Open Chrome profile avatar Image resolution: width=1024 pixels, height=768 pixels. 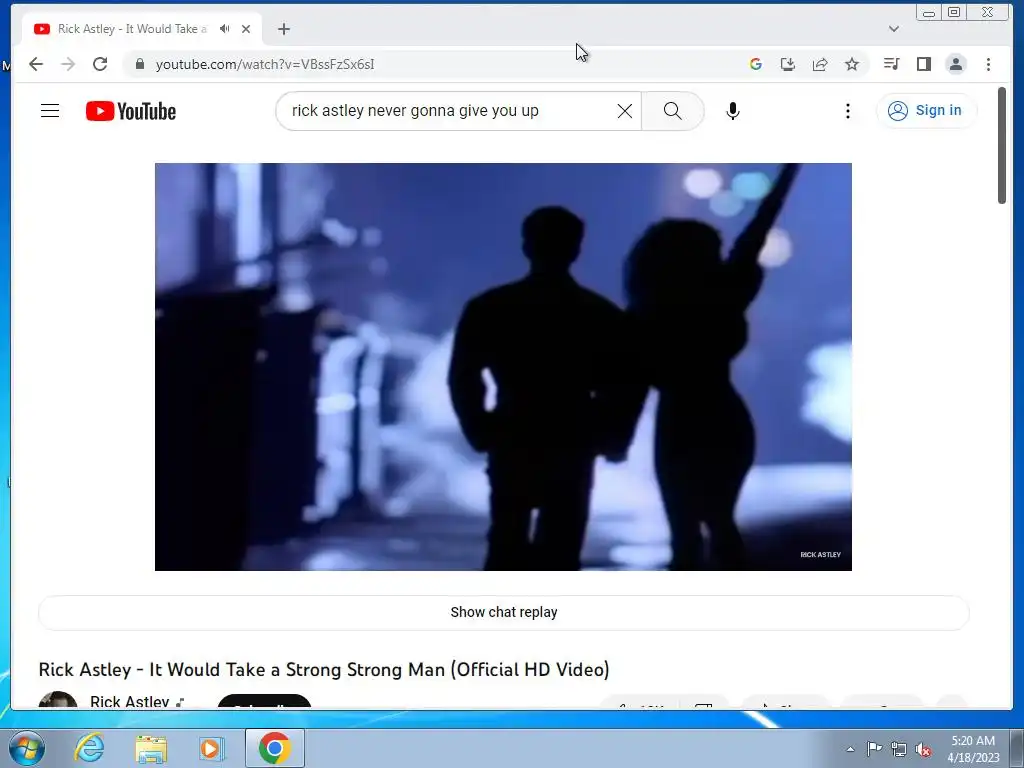956,64
